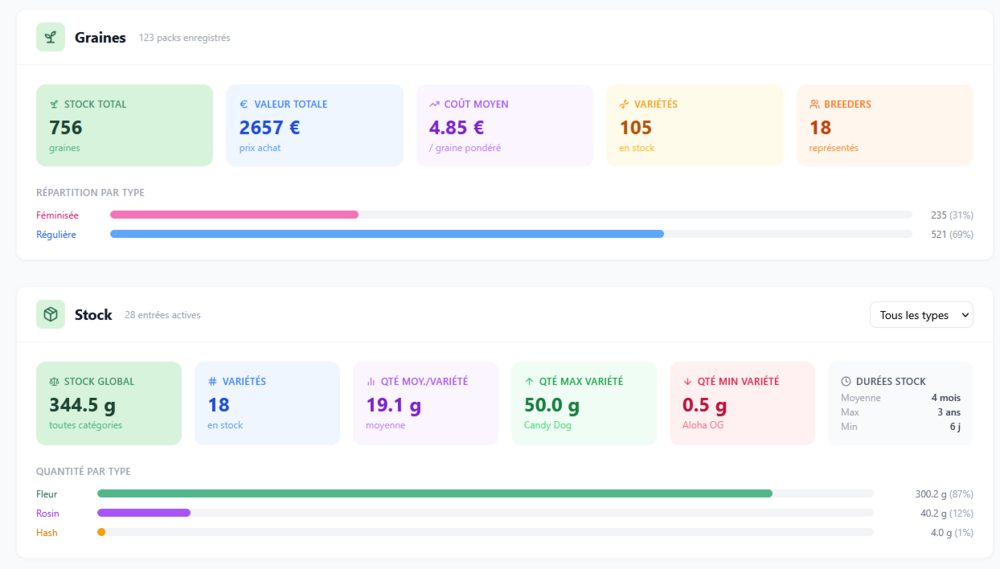Select the Breeders 18 card
Screen dimensions: 1000x569
[x=885, y=125]
